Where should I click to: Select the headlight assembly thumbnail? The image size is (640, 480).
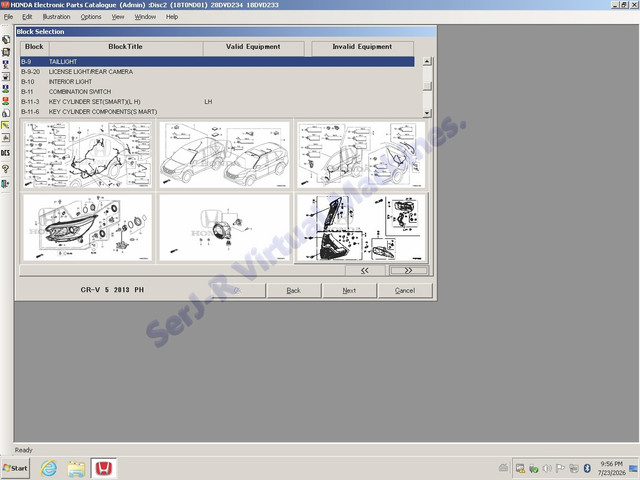point(87,227)
